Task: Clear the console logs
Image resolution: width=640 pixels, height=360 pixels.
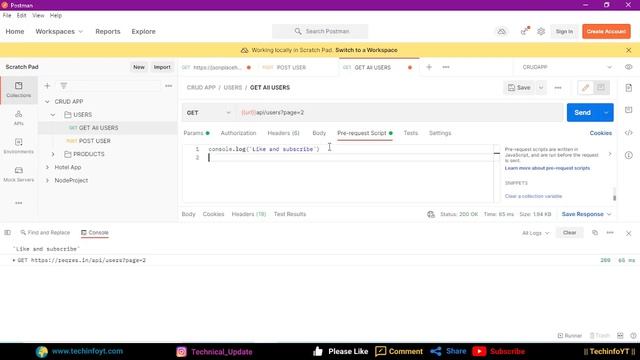Action: point(569,233)
